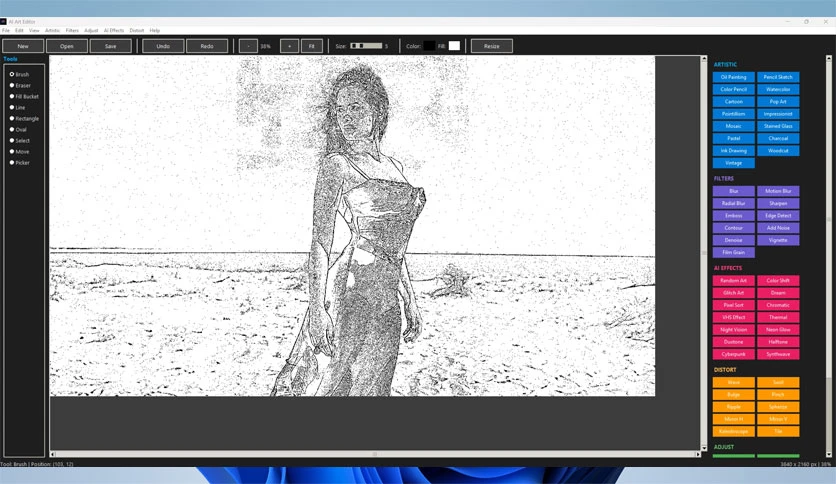Open the Distort menu
This screenshot has width=836, height=484.
tap(136, 30)
